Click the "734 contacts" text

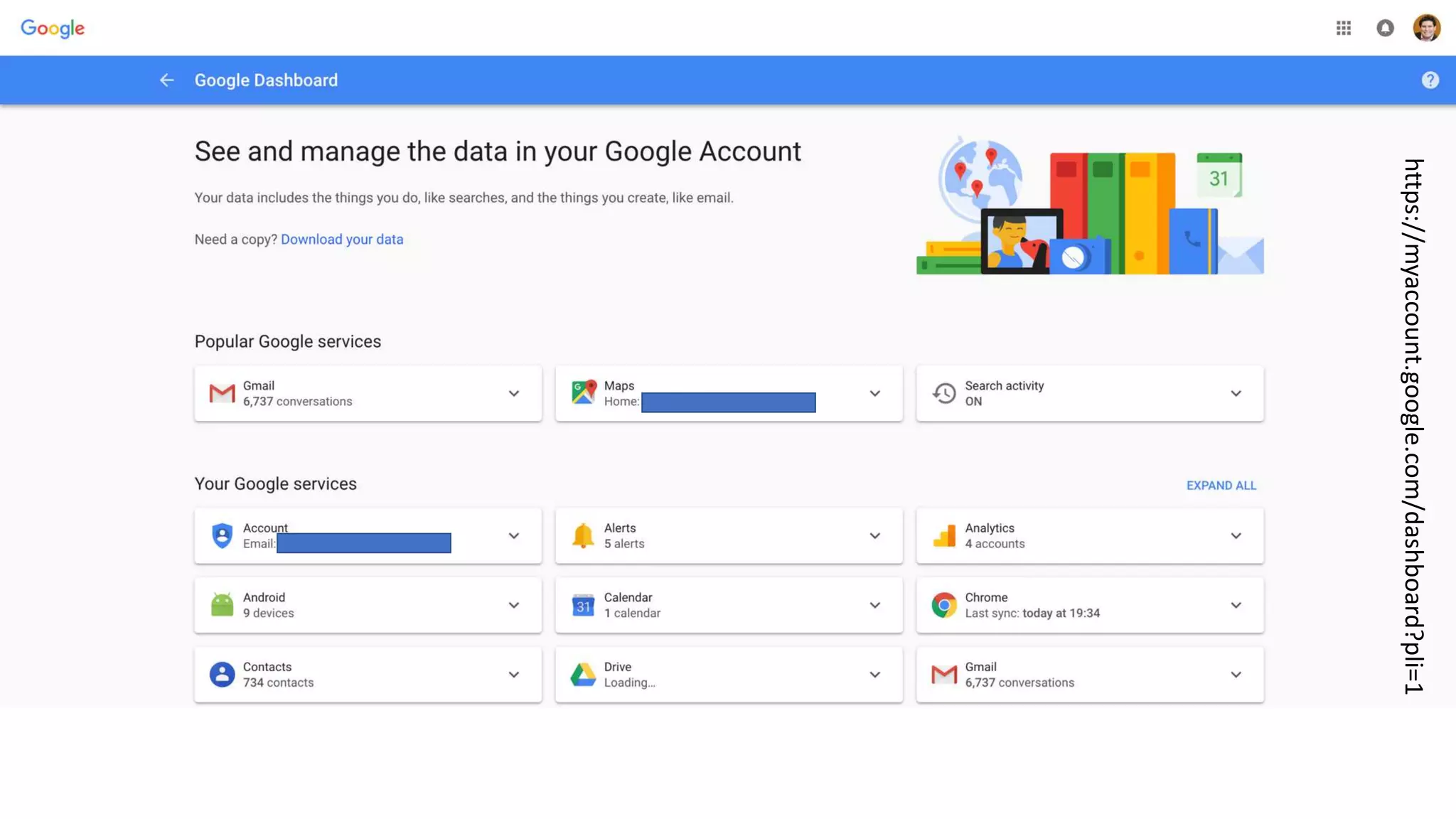278,682
